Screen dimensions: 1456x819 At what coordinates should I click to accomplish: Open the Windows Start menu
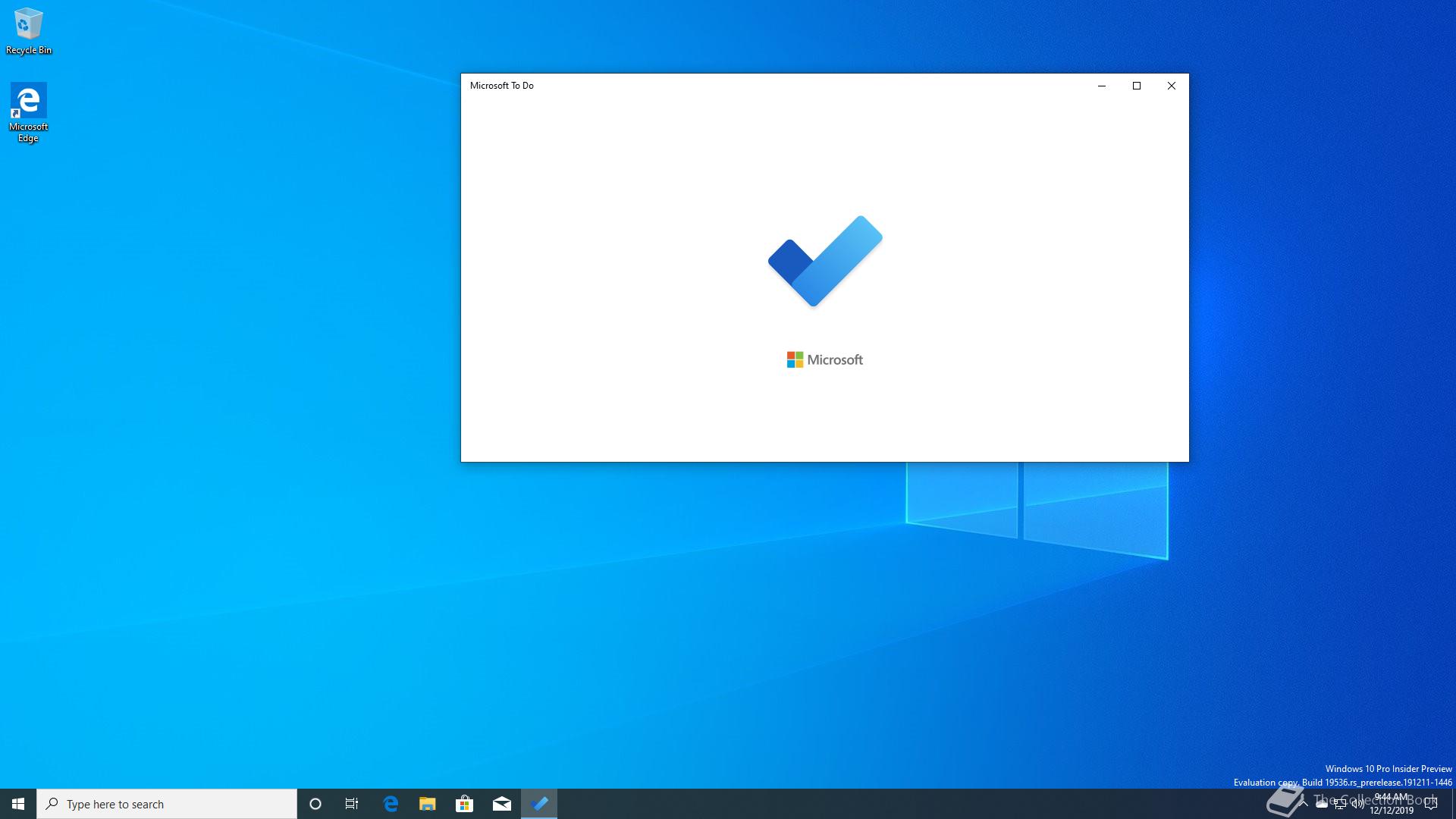click(18, 804)
